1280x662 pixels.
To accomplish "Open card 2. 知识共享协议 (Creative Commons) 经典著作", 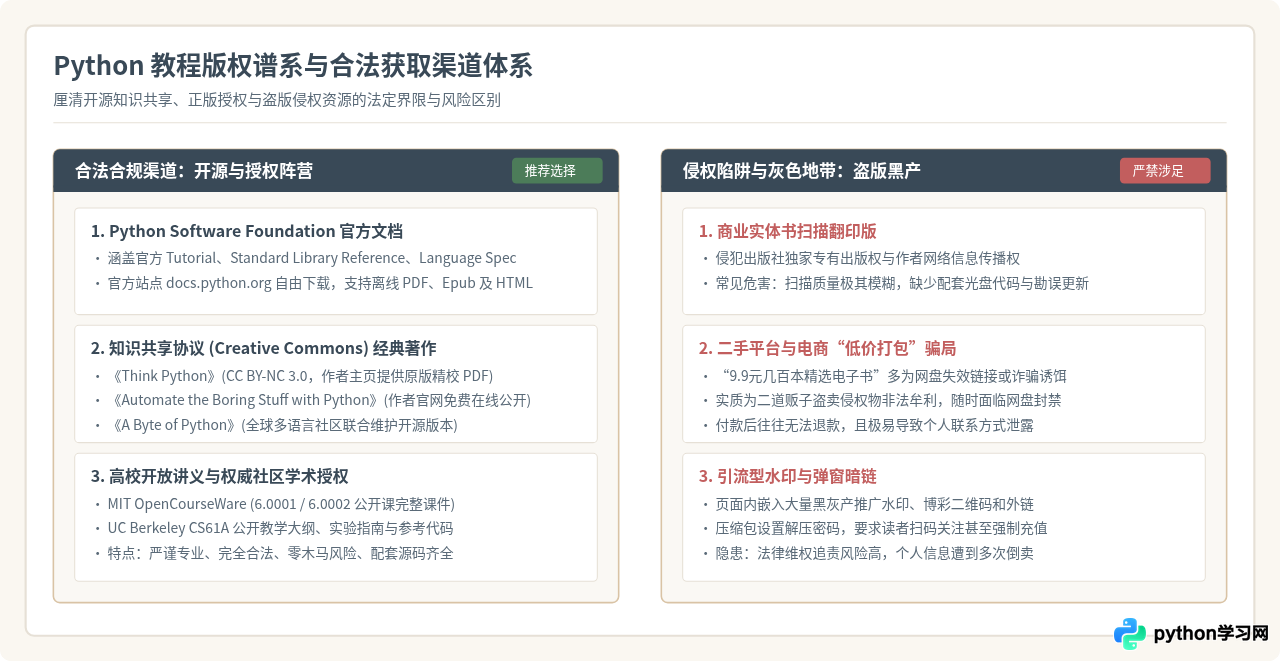I will pos(336,384).
